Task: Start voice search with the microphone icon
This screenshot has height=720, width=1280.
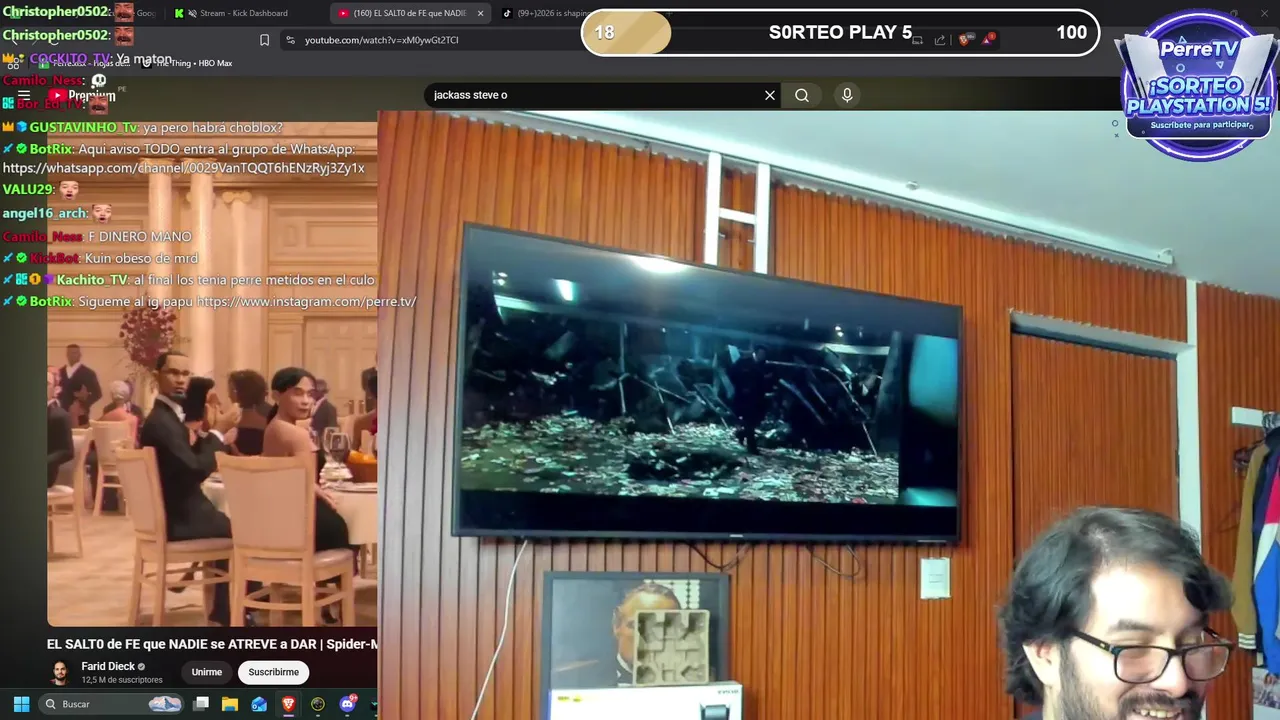Action: coord(847,95)
